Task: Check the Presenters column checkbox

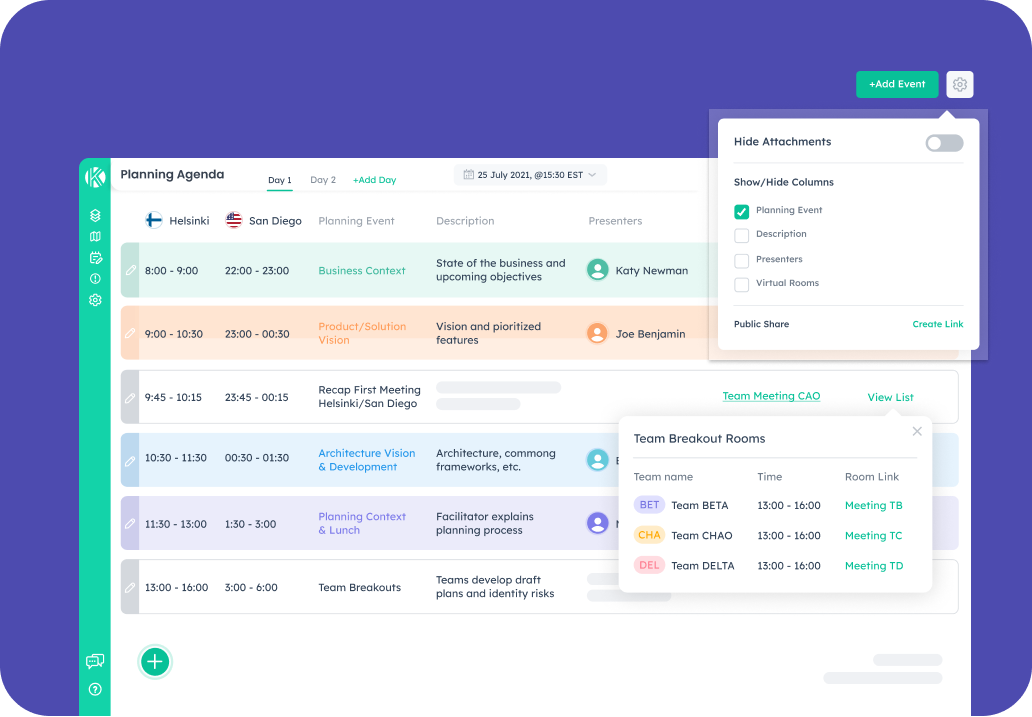Action: [741, 260]
